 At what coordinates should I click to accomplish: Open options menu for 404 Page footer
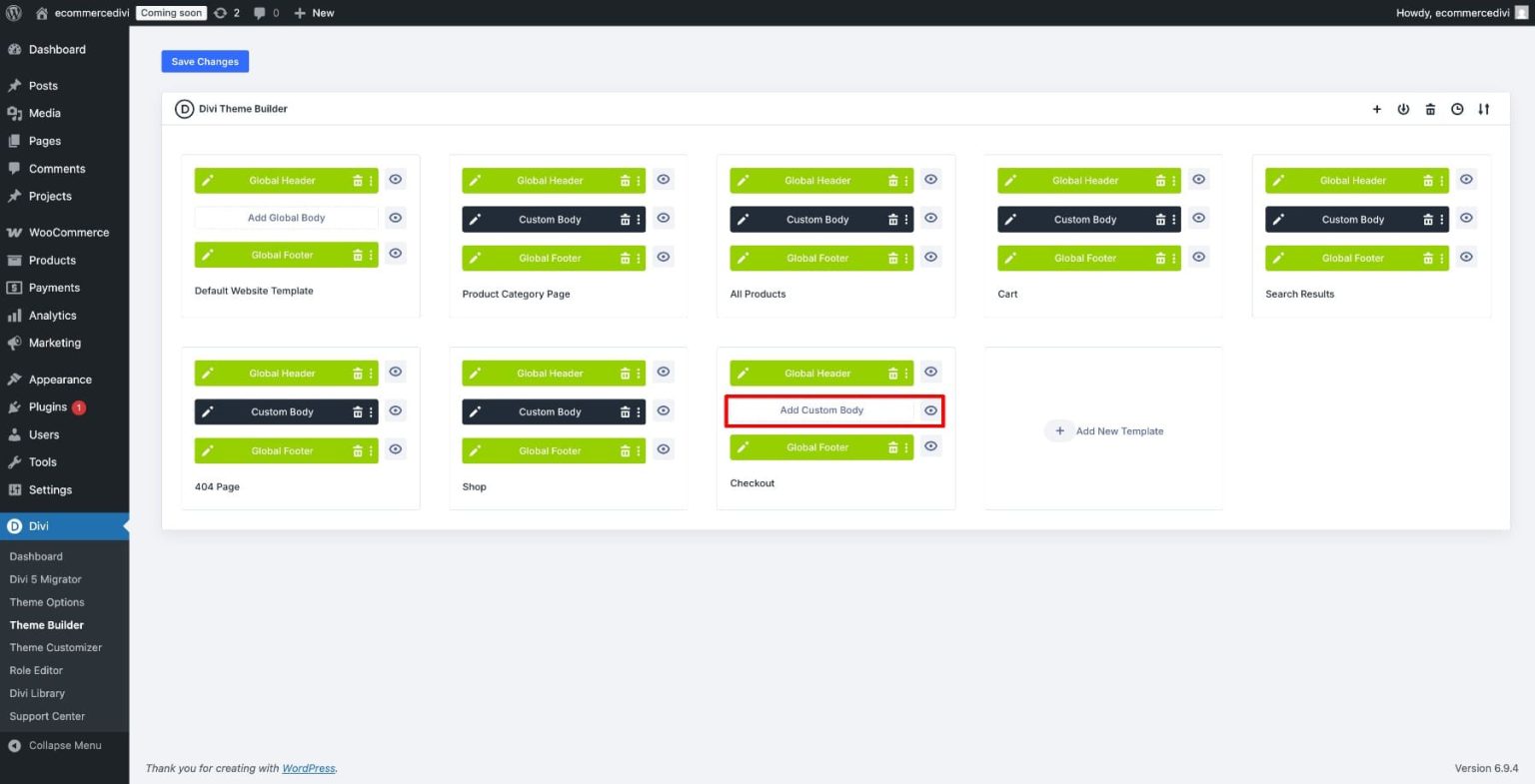coord(371,450)
